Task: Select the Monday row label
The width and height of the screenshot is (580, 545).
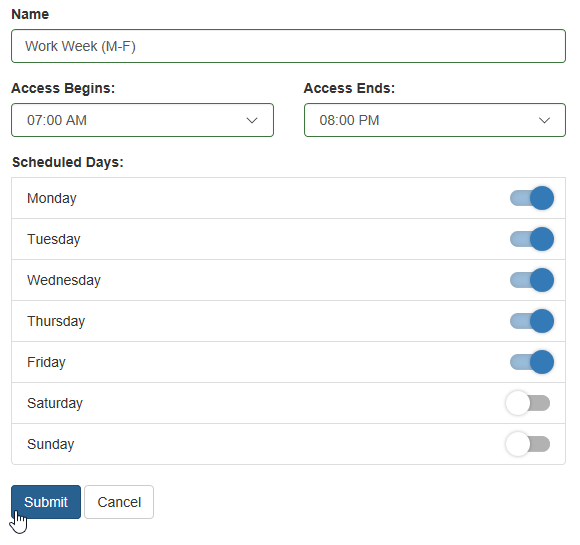Action: click(52, 198)
